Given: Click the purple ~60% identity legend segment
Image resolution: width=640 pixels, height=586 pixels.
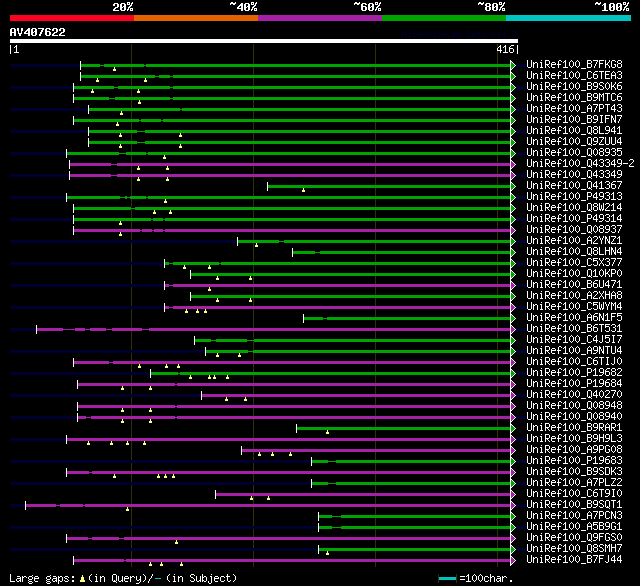Looking at the screenshot, I should [320, 18].
